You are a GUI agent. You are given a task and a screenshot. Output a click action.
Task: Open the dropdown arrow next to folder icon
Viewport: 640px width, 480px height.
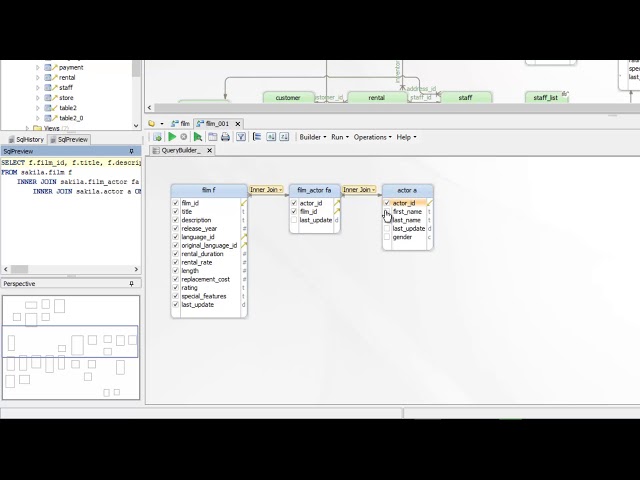[162, 124]
